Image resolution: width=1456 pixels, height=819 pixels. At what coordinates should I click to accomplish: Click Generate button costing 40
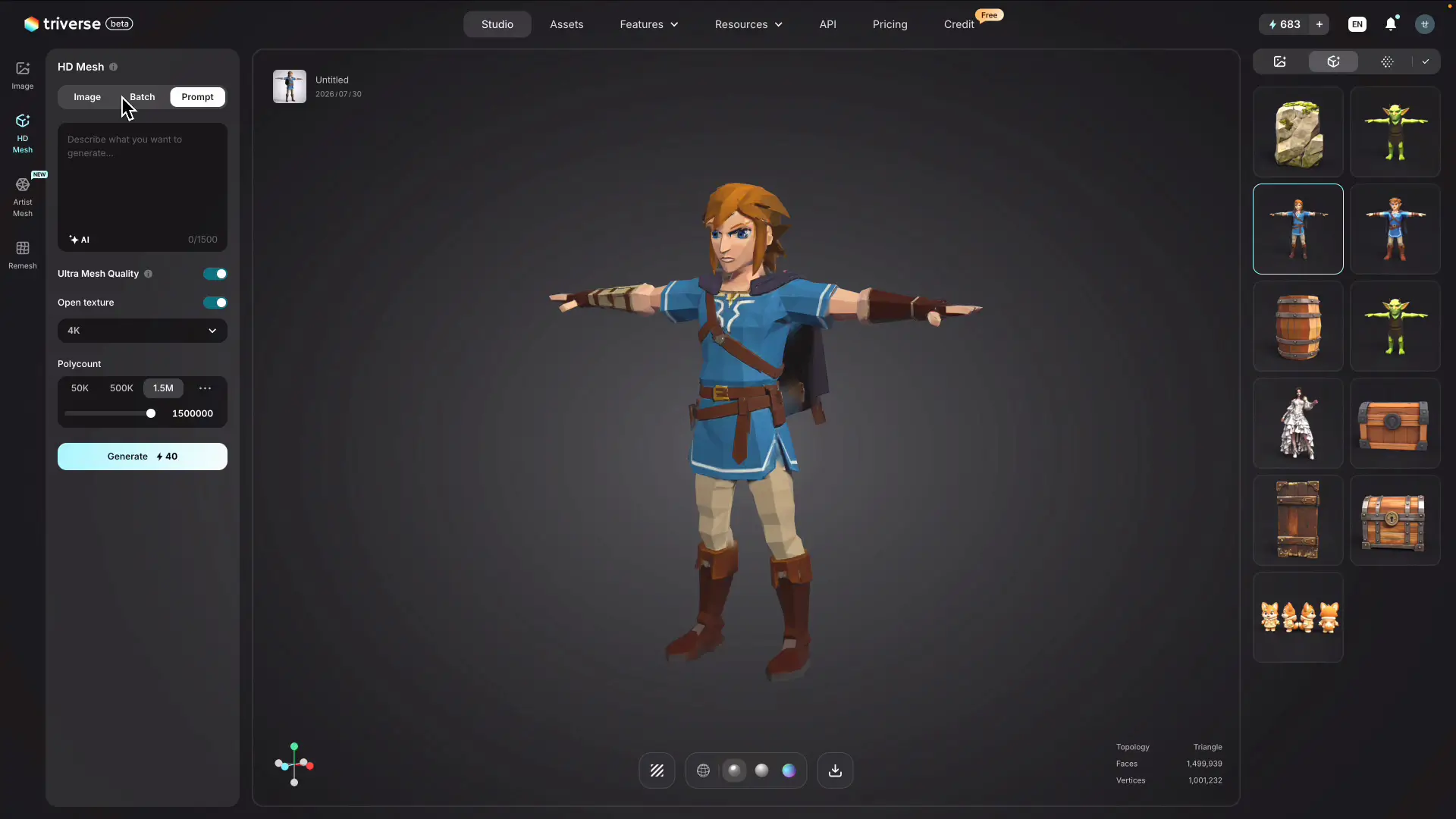(143, 457)
